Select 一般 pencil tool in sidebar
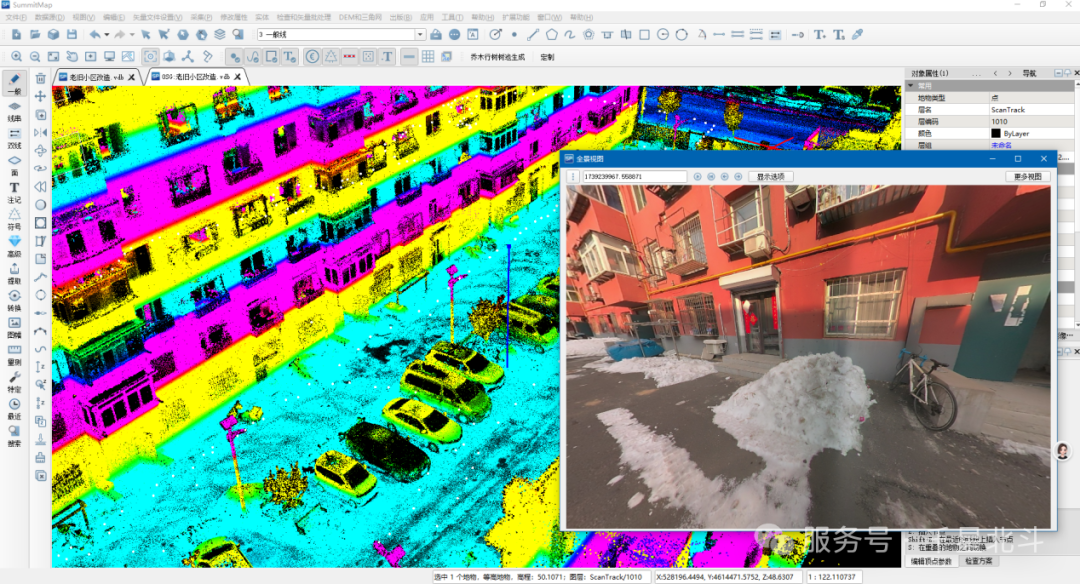 click(x=14, y=83)
